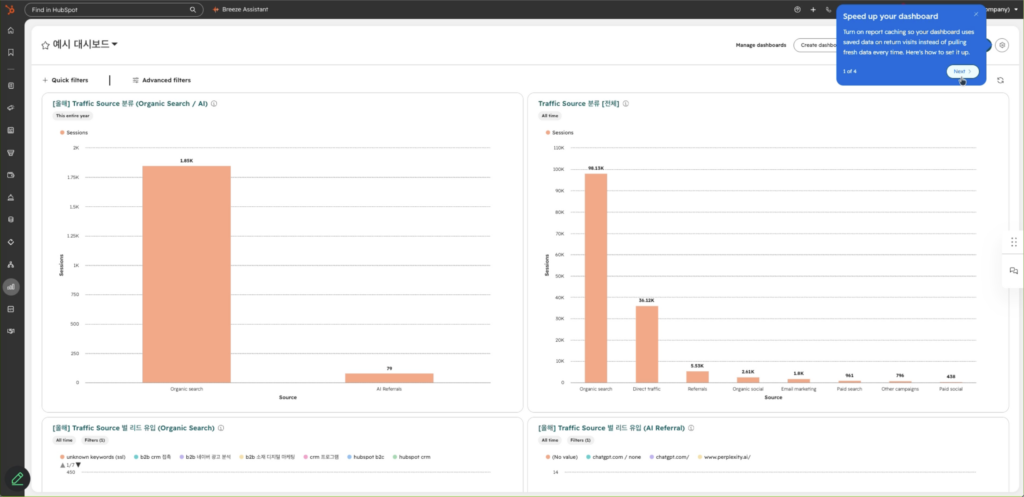
Task: Open the grid dots side panel icon
Action: (x=1014, y=242)
